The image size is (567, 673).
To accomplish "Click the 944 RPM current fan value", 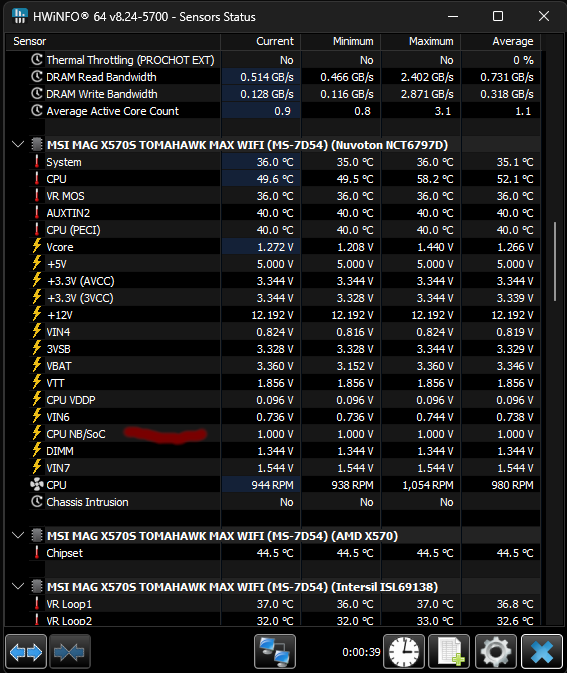I will click(x=273, y=485).
